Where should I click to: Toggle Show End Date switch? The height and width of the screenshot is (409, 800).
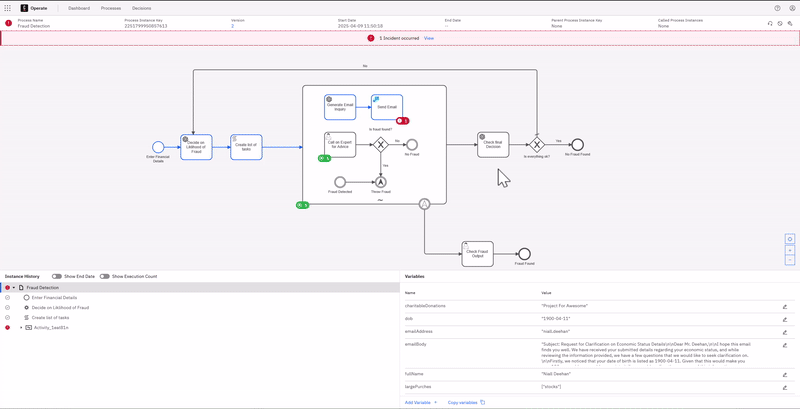(57, 276)
